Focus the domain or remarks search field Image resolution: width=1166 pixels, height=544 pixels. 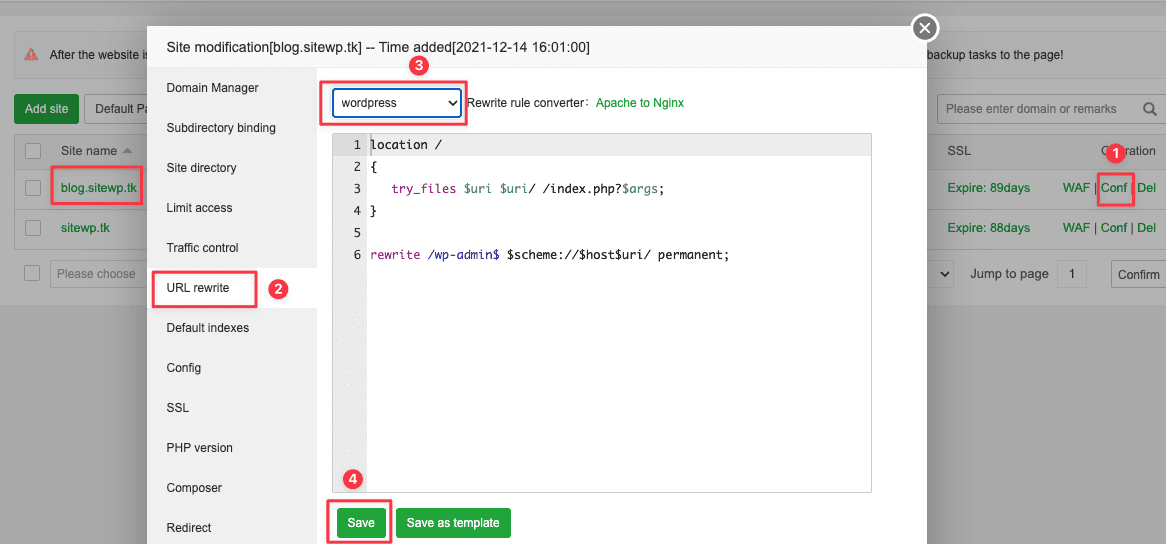(1038, 109)
